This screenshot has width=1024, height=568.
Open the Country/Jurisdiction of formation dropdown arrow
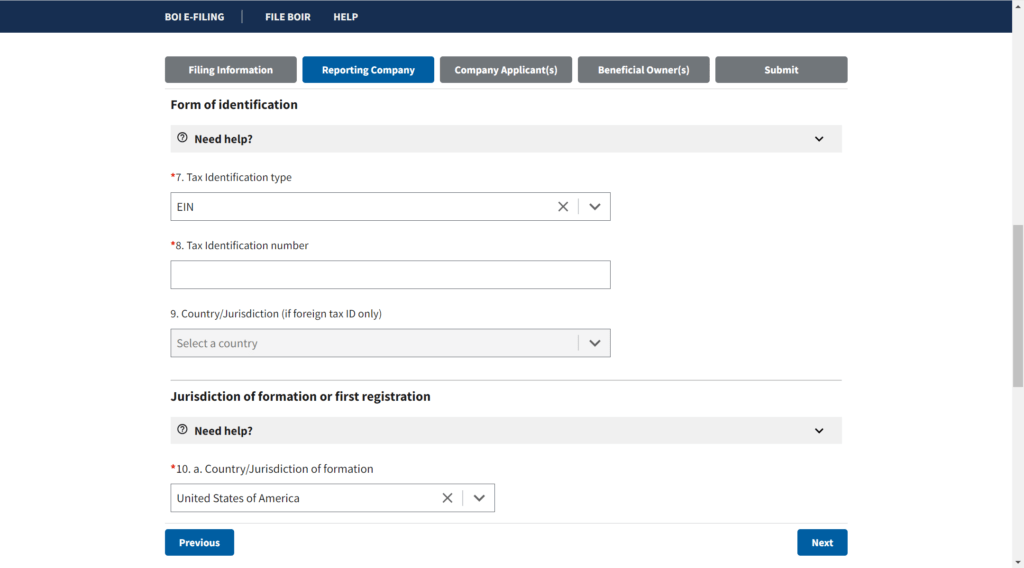[479, 498]
